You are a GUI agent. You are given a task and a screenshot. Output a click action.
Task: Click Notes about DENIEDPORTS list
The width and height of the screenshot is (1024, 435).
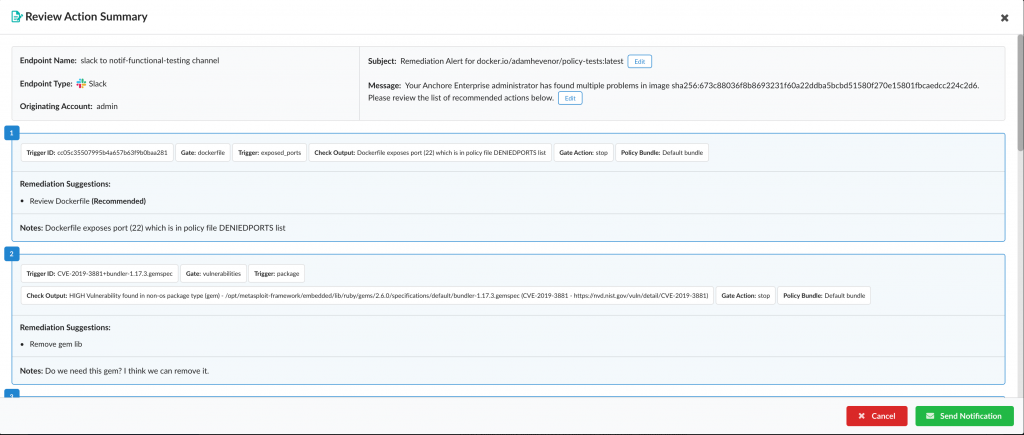coord(153,228)
